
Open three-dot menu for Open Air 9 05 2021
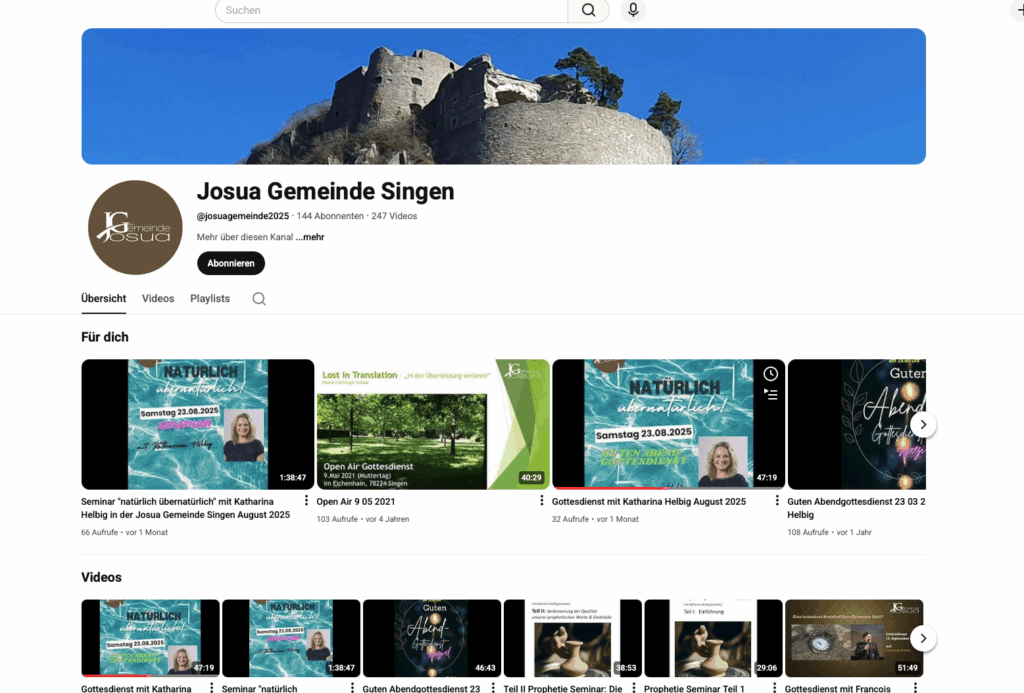[x=542, y=501]
